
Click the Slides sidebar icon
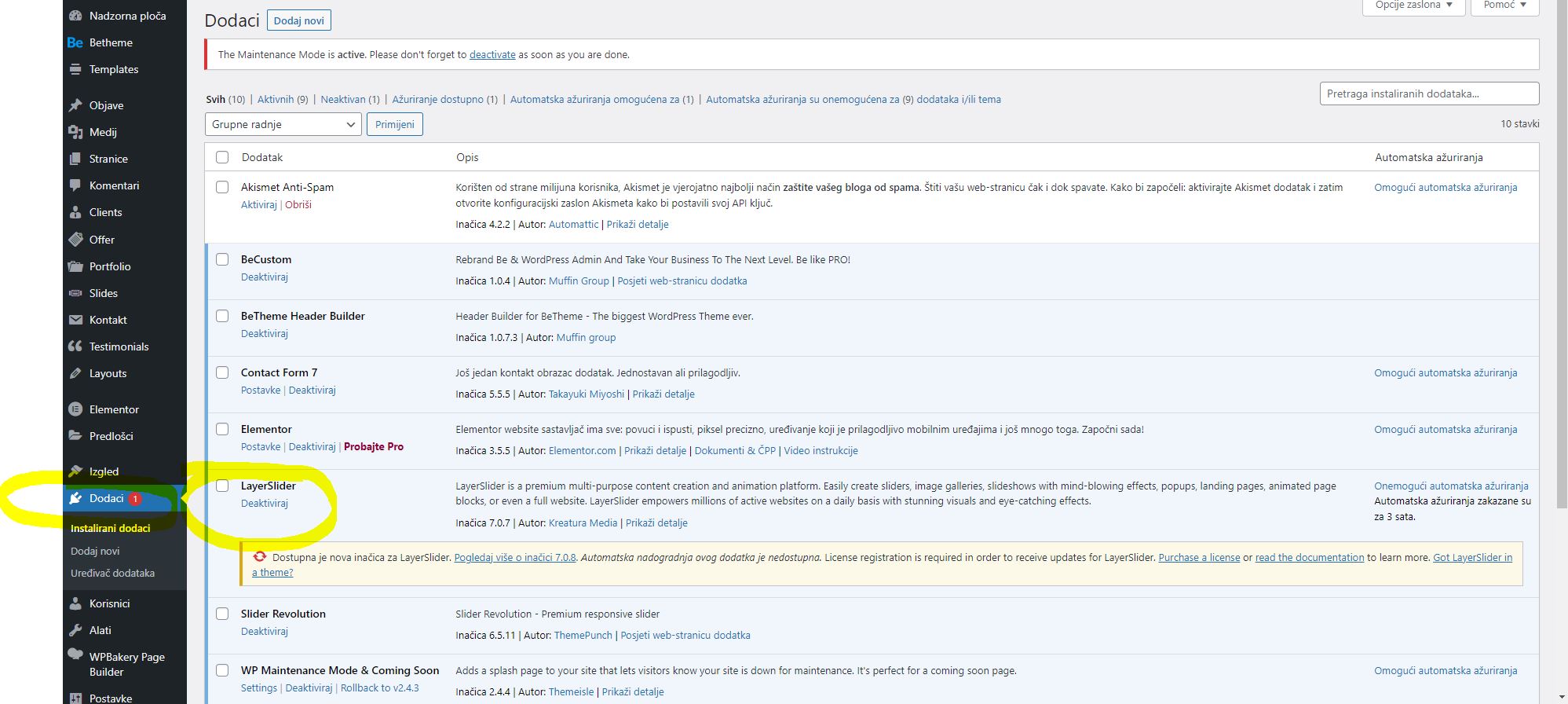75,293
